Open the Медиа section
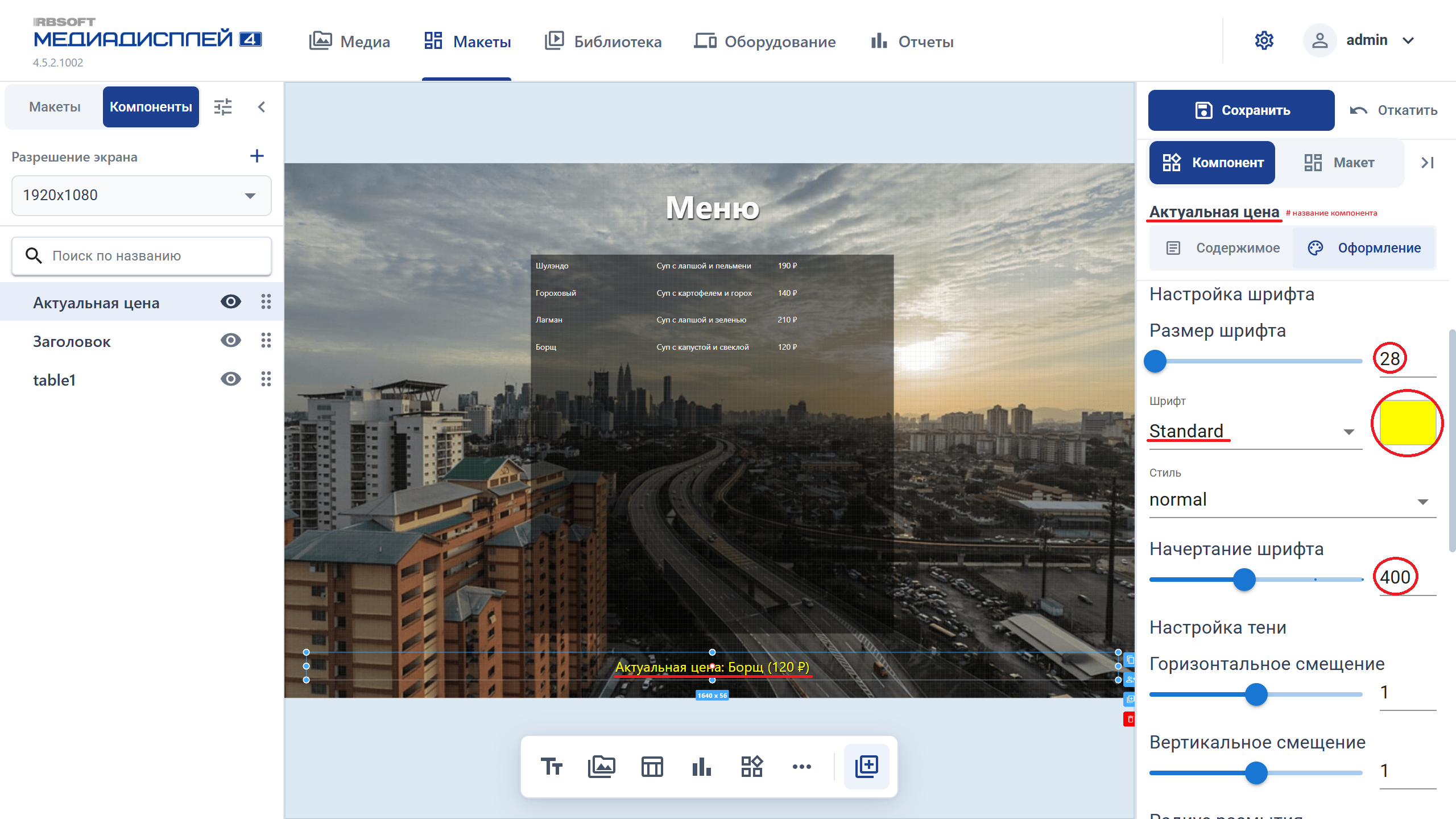The height and width of the screenshot is (819, 1456). (x=349, y=41)
